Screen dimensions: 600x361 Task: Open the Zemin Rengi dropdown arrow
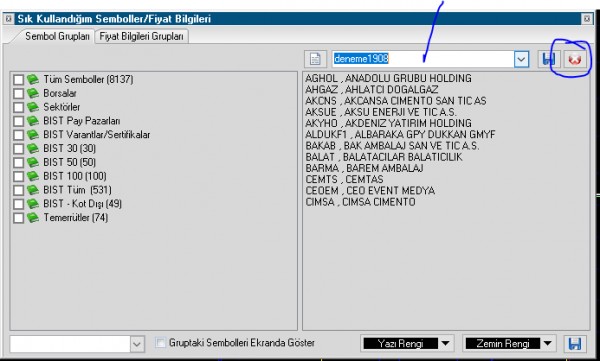(x=547, y=343)
